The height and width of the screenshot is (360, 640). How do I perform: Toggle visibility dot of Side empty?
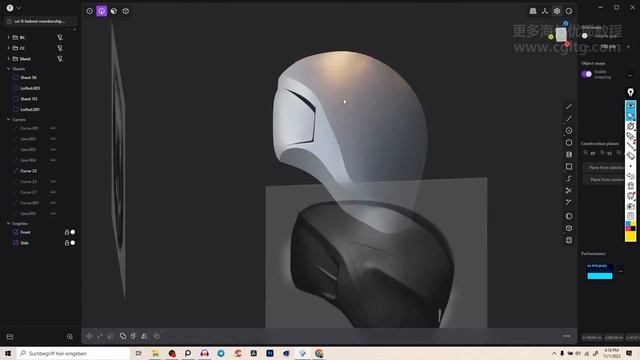coord(73,242)
